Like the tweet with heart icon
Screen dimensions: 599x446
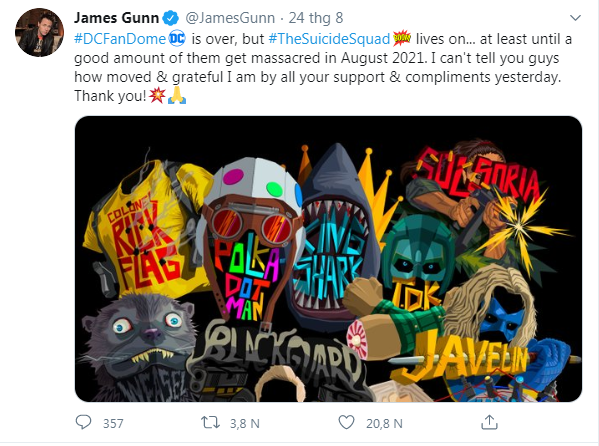click(x=346, y=423)
